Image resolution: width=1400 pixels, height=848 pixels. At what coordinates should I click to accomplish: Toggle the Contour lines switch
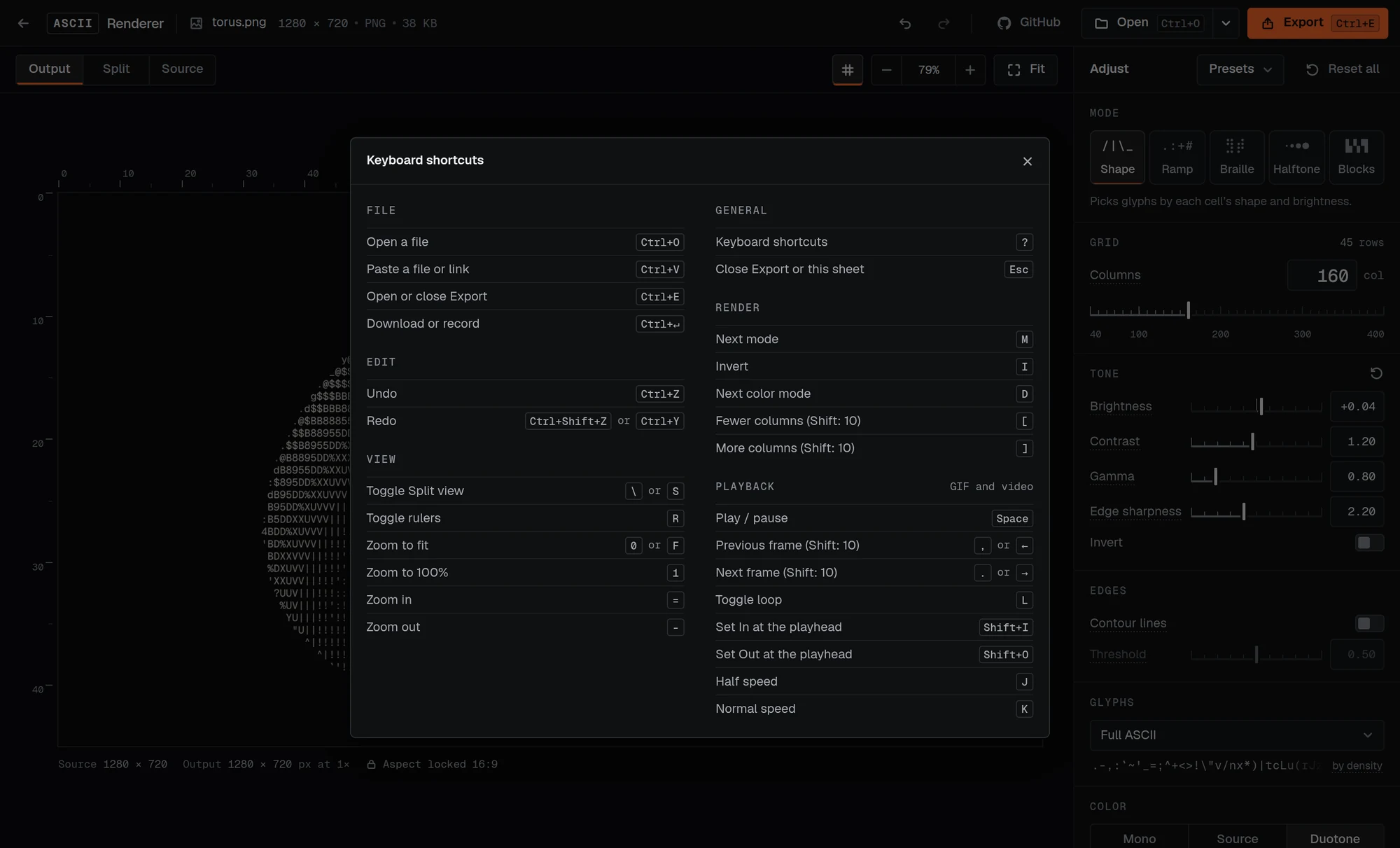pos(1369,623)
